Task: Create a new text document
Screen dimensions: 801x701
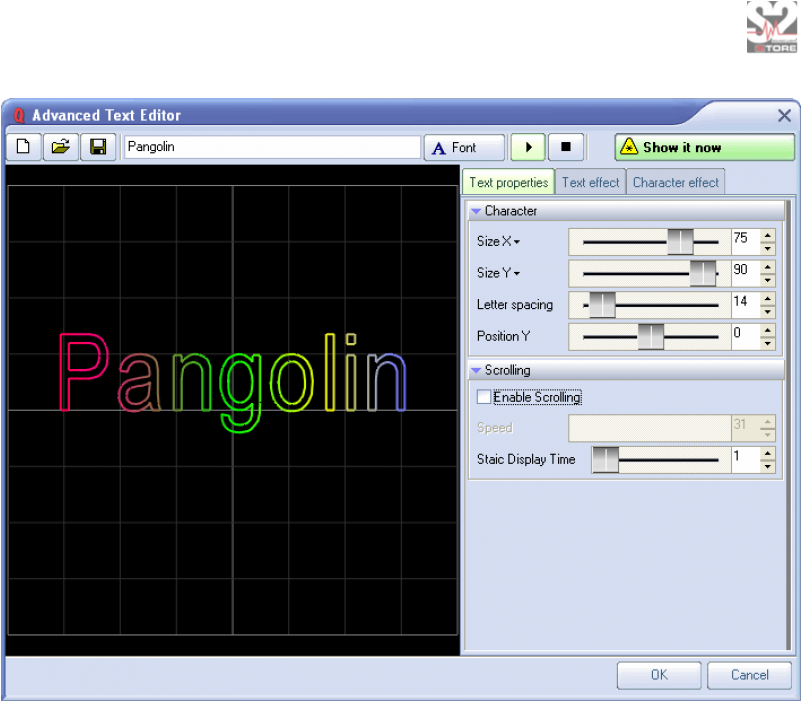Action: [22, 146]
